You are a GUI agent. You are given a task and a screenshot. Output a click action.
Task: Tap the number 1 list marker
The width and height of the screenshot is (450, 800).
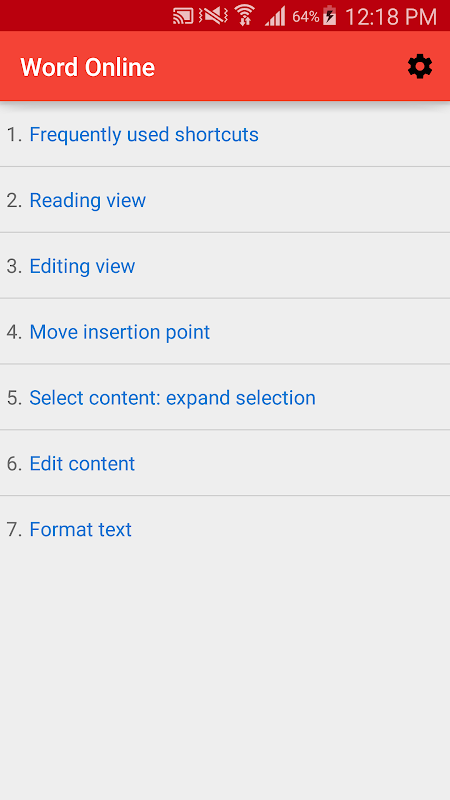14,135
